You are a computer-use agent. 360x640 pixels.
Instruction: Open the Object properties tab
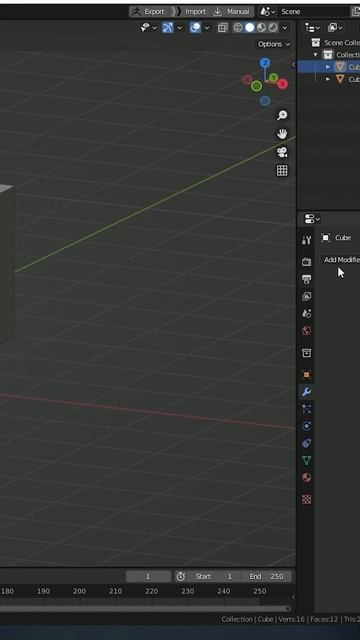pyautogui.click(x=307, y=374)
